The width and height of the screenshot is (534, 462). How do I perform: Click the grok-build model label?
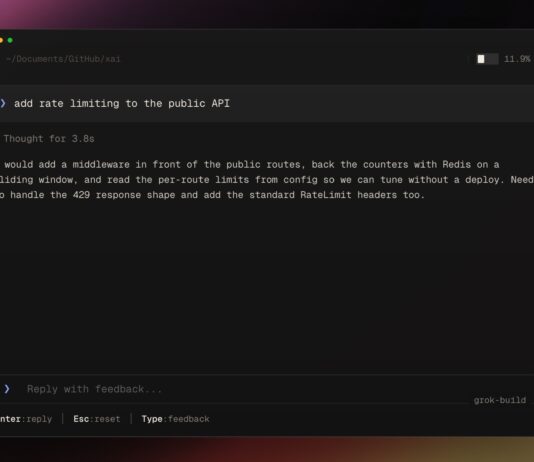[500, 400]
